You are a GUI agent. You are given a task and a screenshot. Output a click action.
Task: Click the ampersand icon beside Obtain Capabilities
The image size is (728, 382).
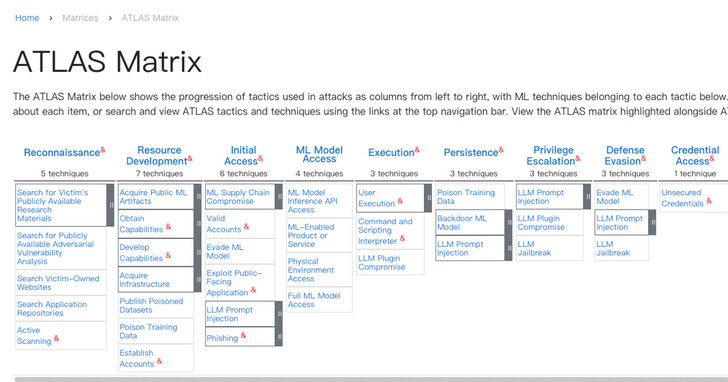(168, 227)
